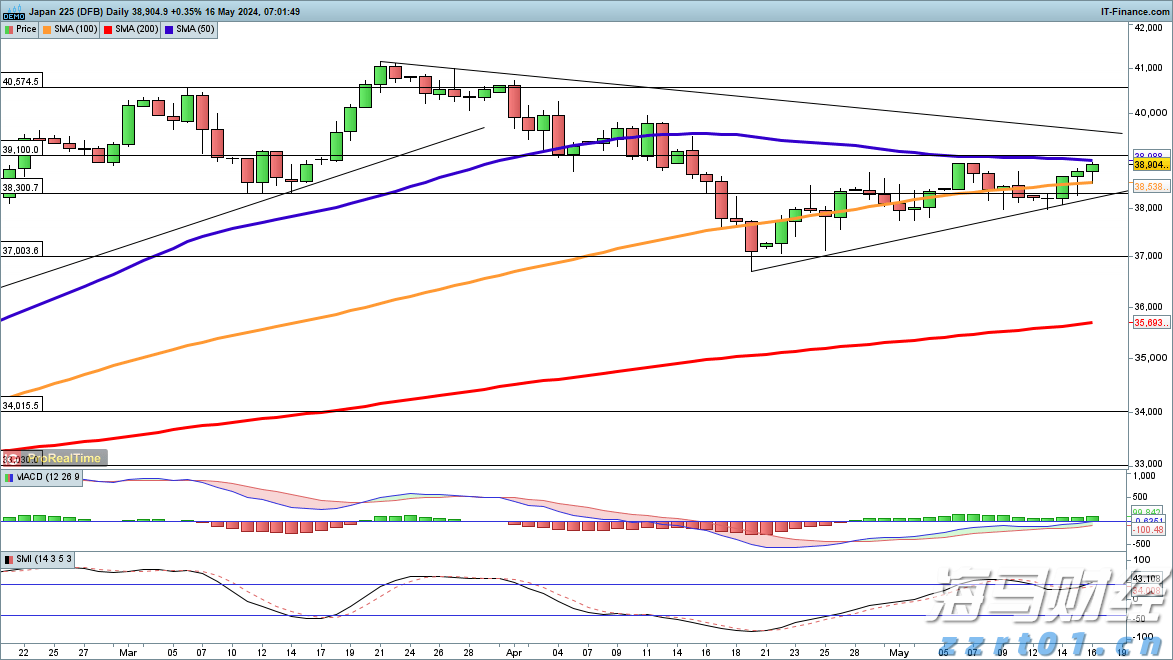1173x660 pixels.
Task: Click the green-red Price legend icon
Action: [8, 29]
